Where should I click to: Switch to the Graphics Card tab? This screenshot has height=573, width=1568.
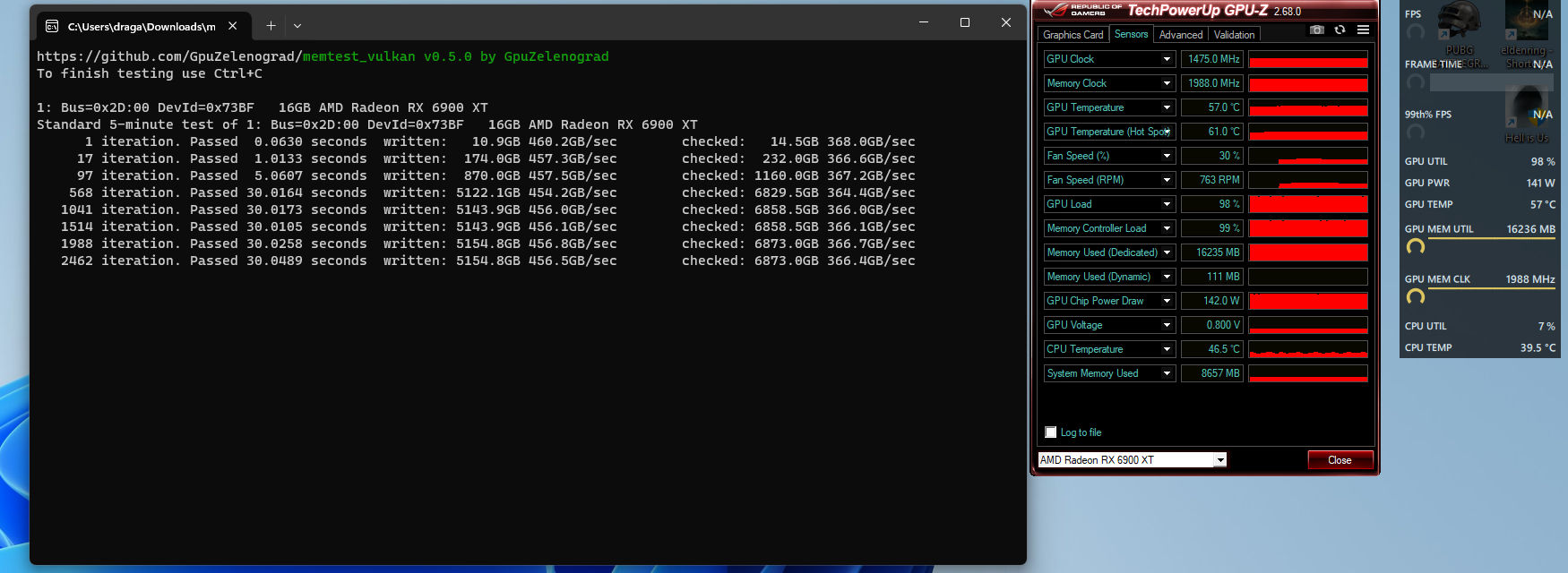1073,35
